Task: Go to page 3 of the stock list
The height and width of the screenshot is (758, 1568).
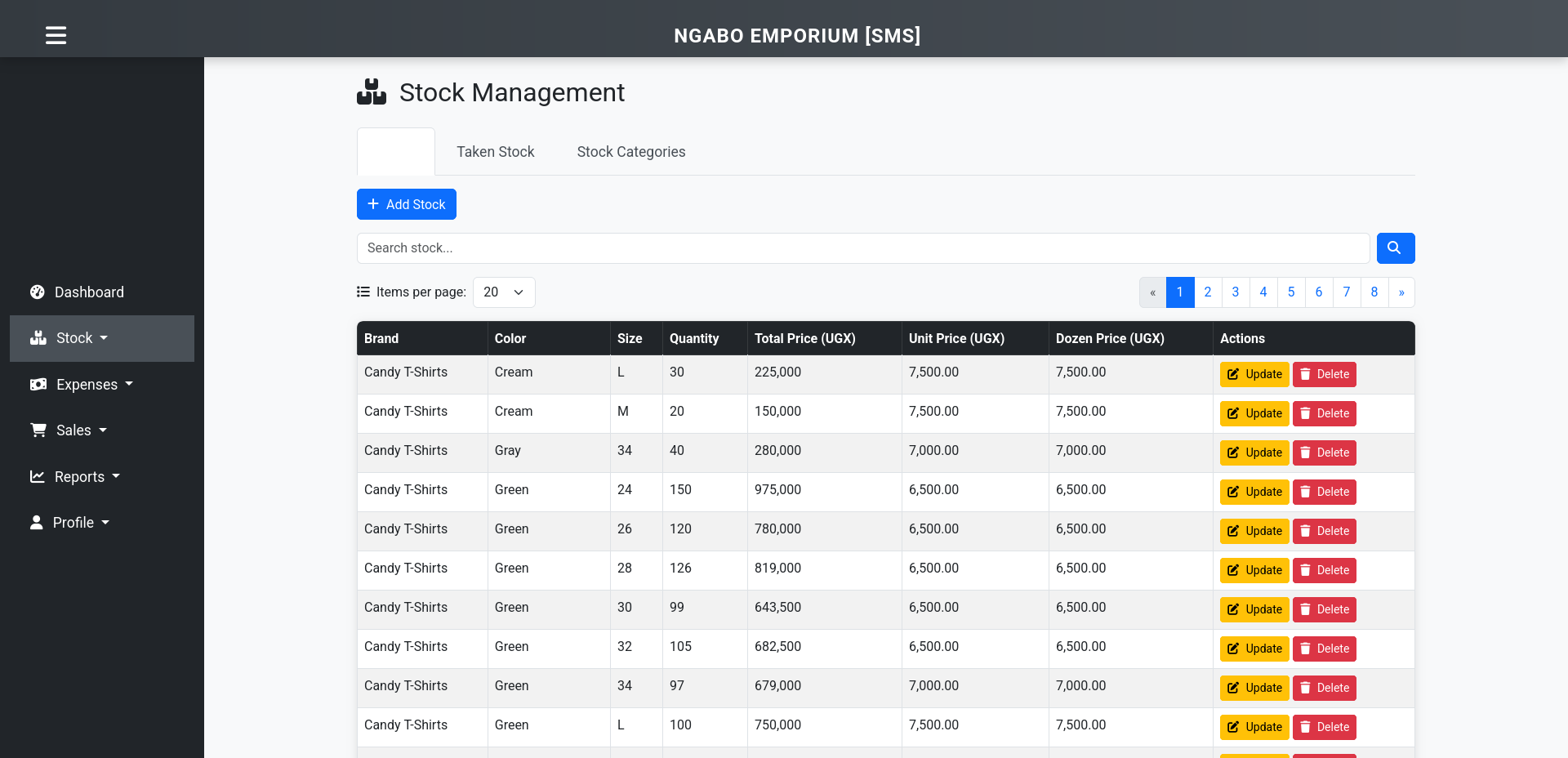Action: click(x=1235, y=292)
